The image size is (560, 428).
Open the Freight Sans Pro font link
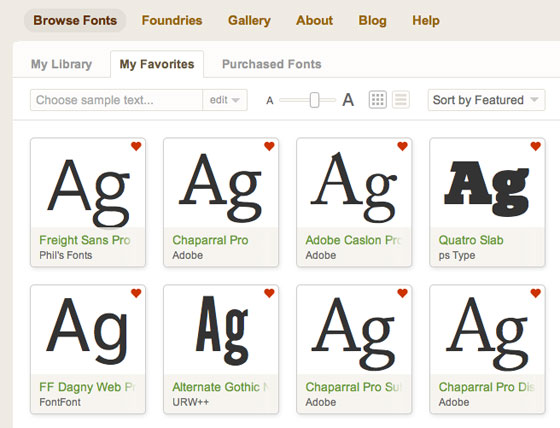tap(85, 240)
